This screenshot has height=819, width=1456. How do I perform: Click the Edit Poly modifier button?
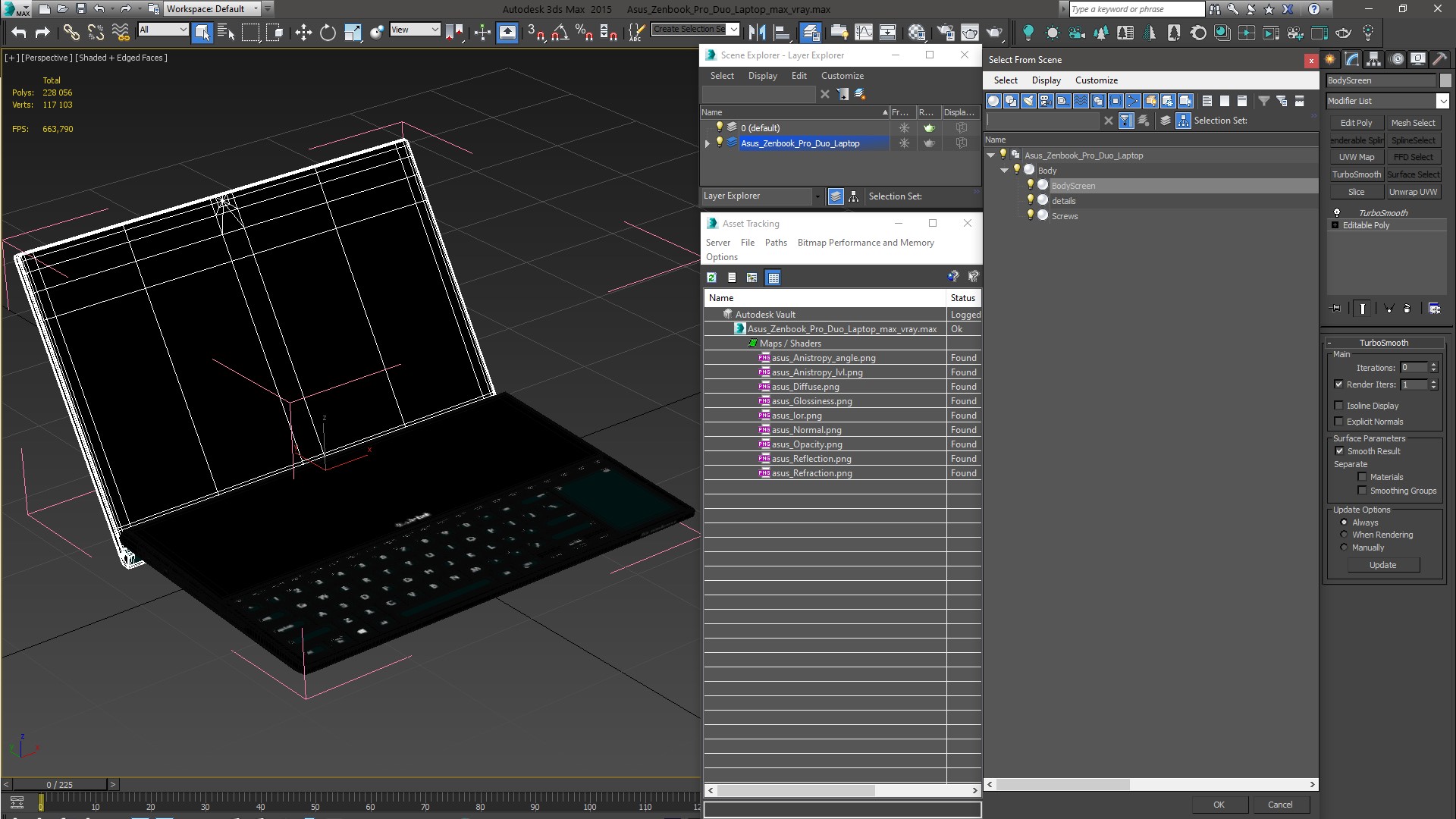click(x=1356, y=123)
